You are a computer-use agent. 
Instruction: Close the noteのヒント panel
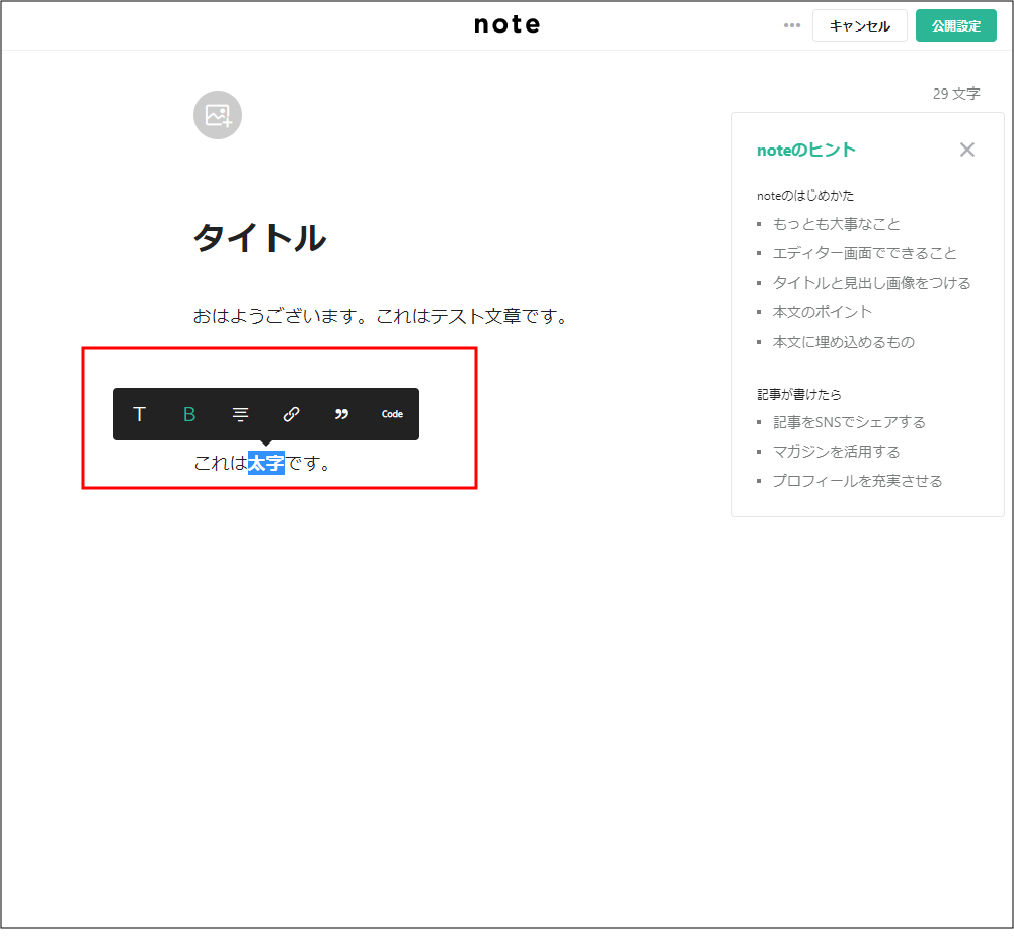coord(966,150)
